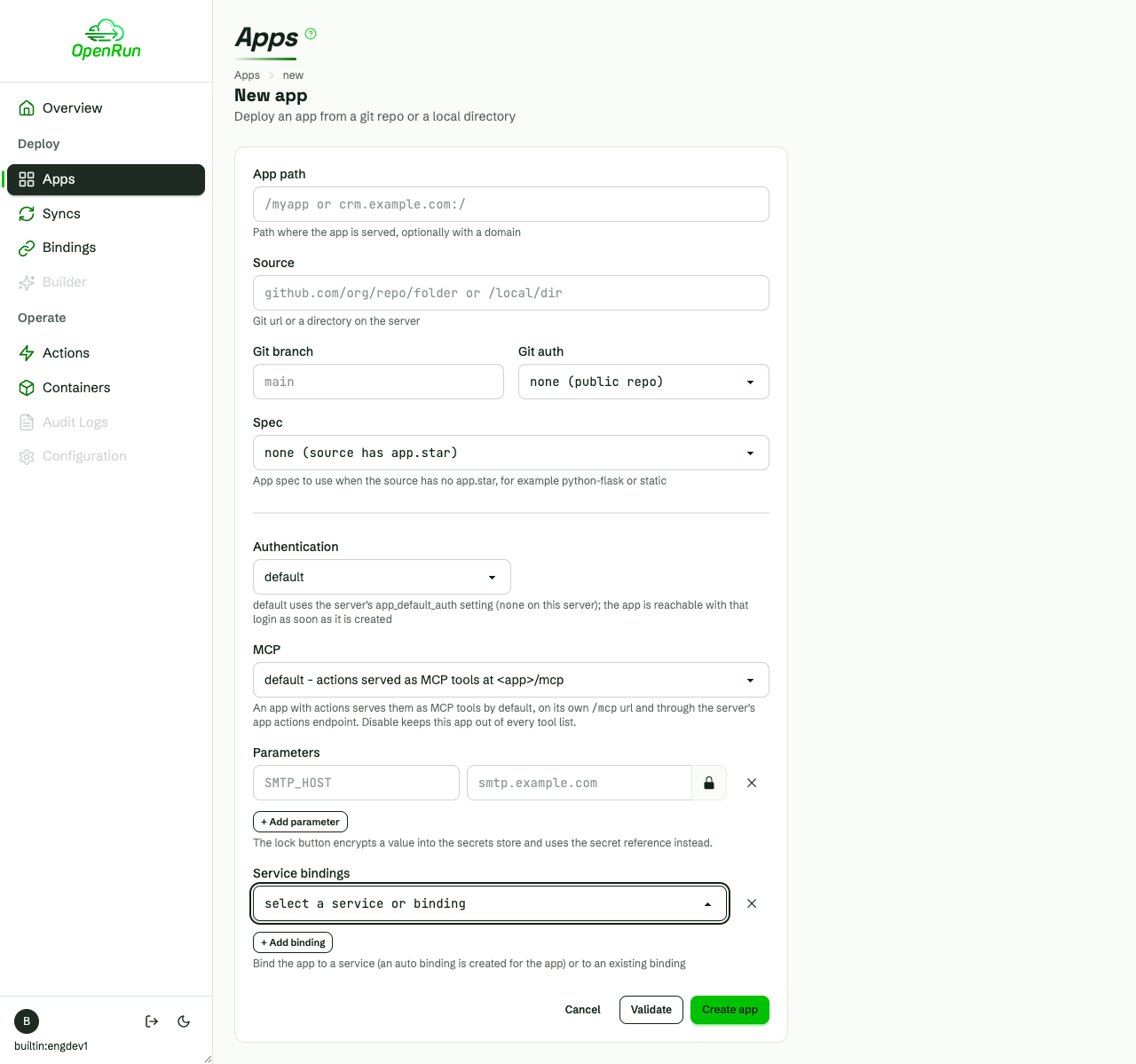Click the builtin:engdev1 username text
The width and height of the screenshot is (1136, 1064).
(51, 1046)
